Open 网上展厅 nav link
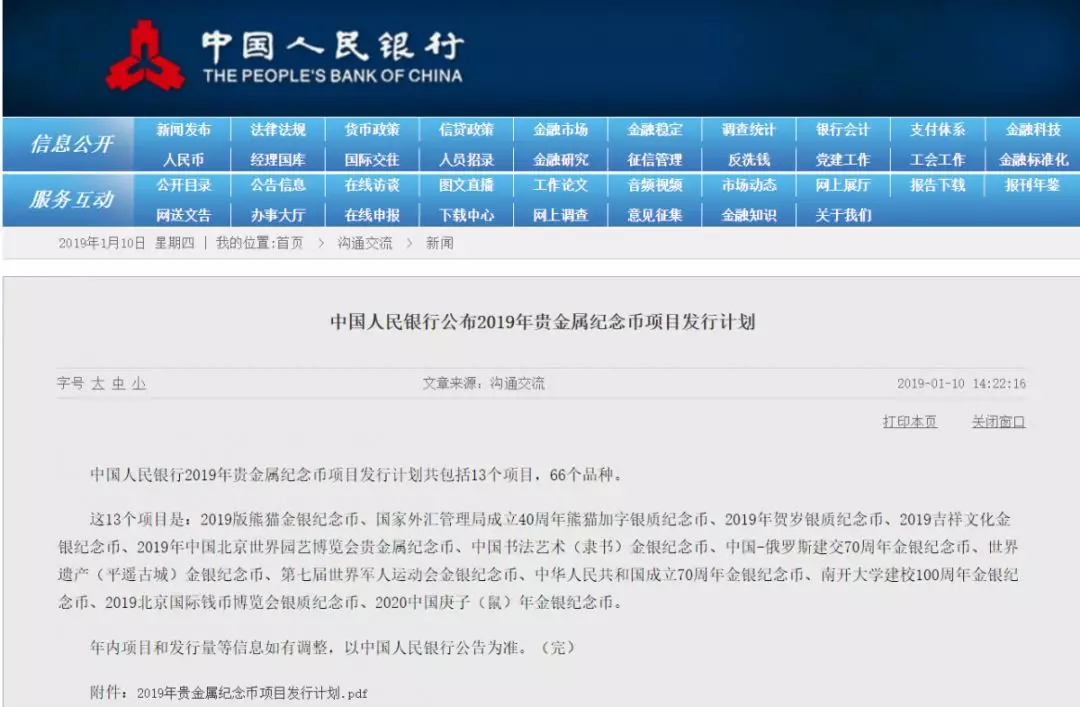 (x=843, y=185)
